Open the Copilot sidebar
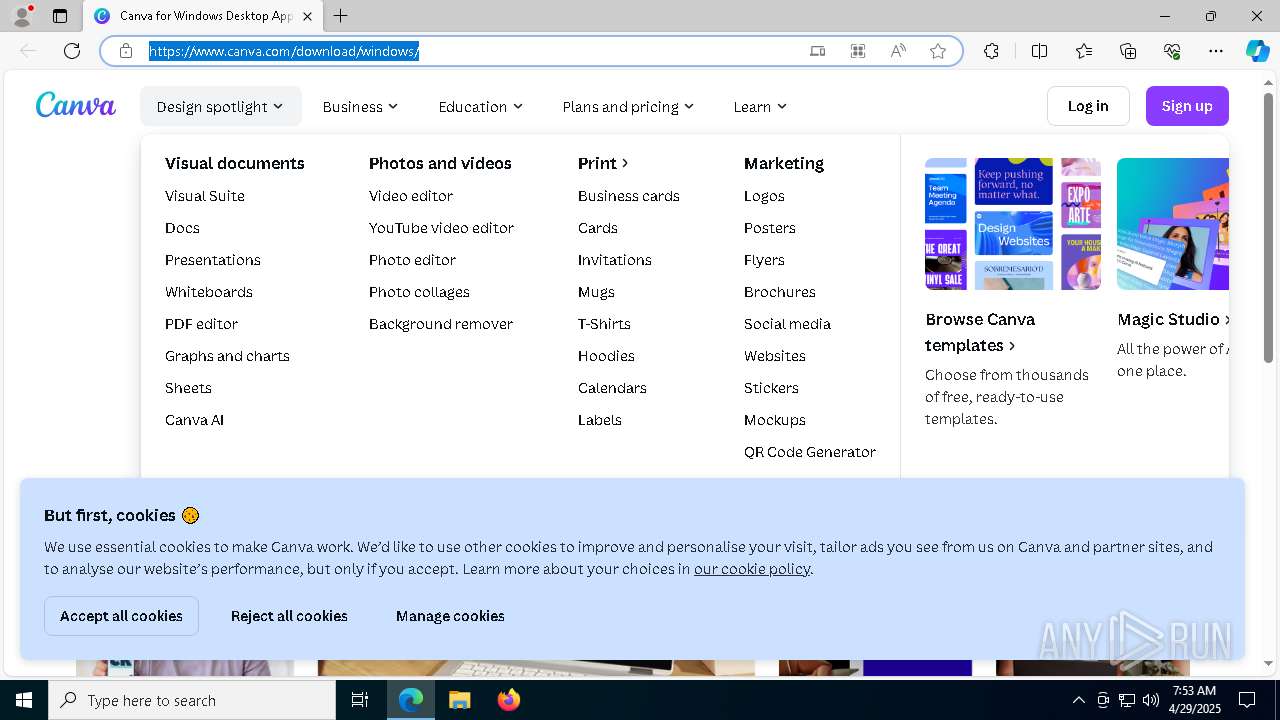The image size is (1280, 720). click(x=1257, y=51)
